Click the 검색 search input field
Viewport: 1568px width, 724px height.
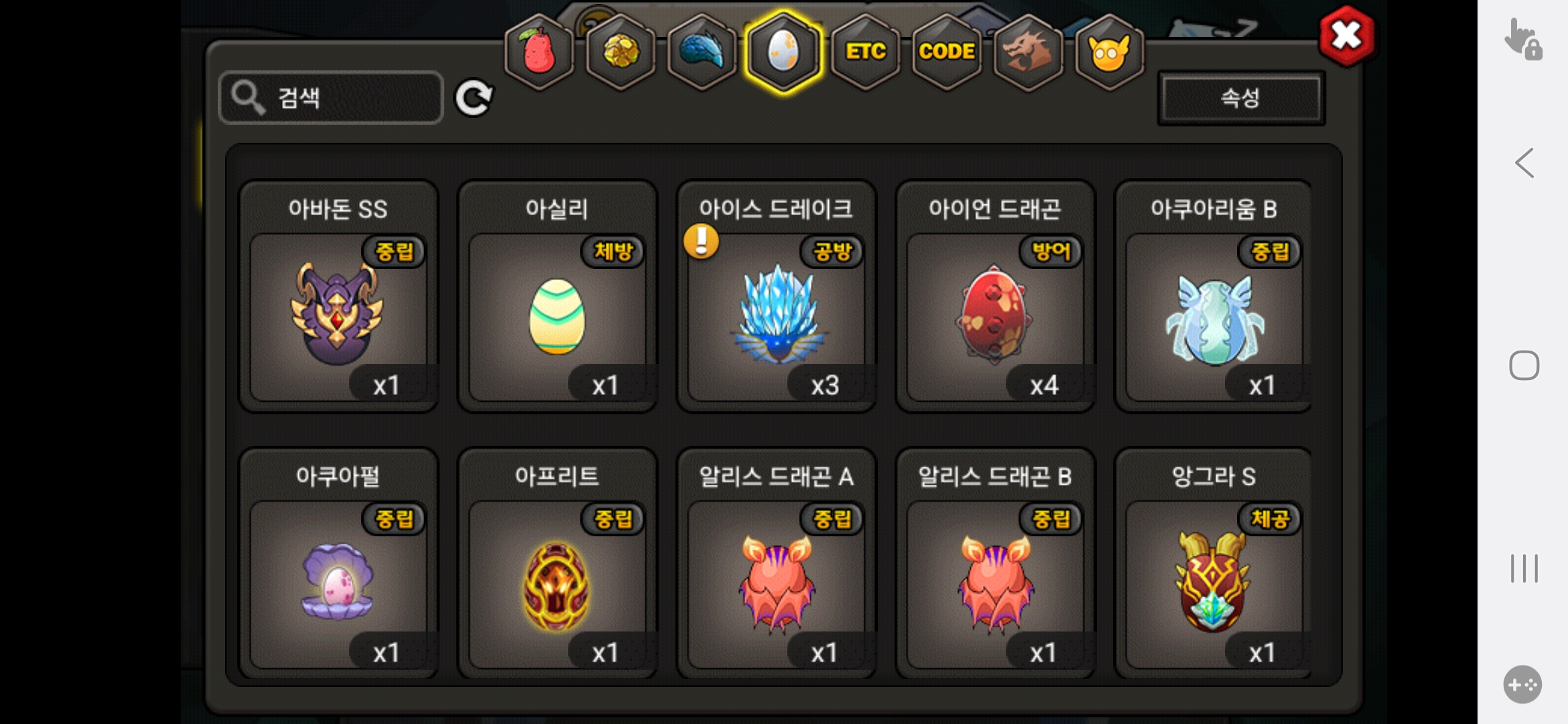coord(331,98)
